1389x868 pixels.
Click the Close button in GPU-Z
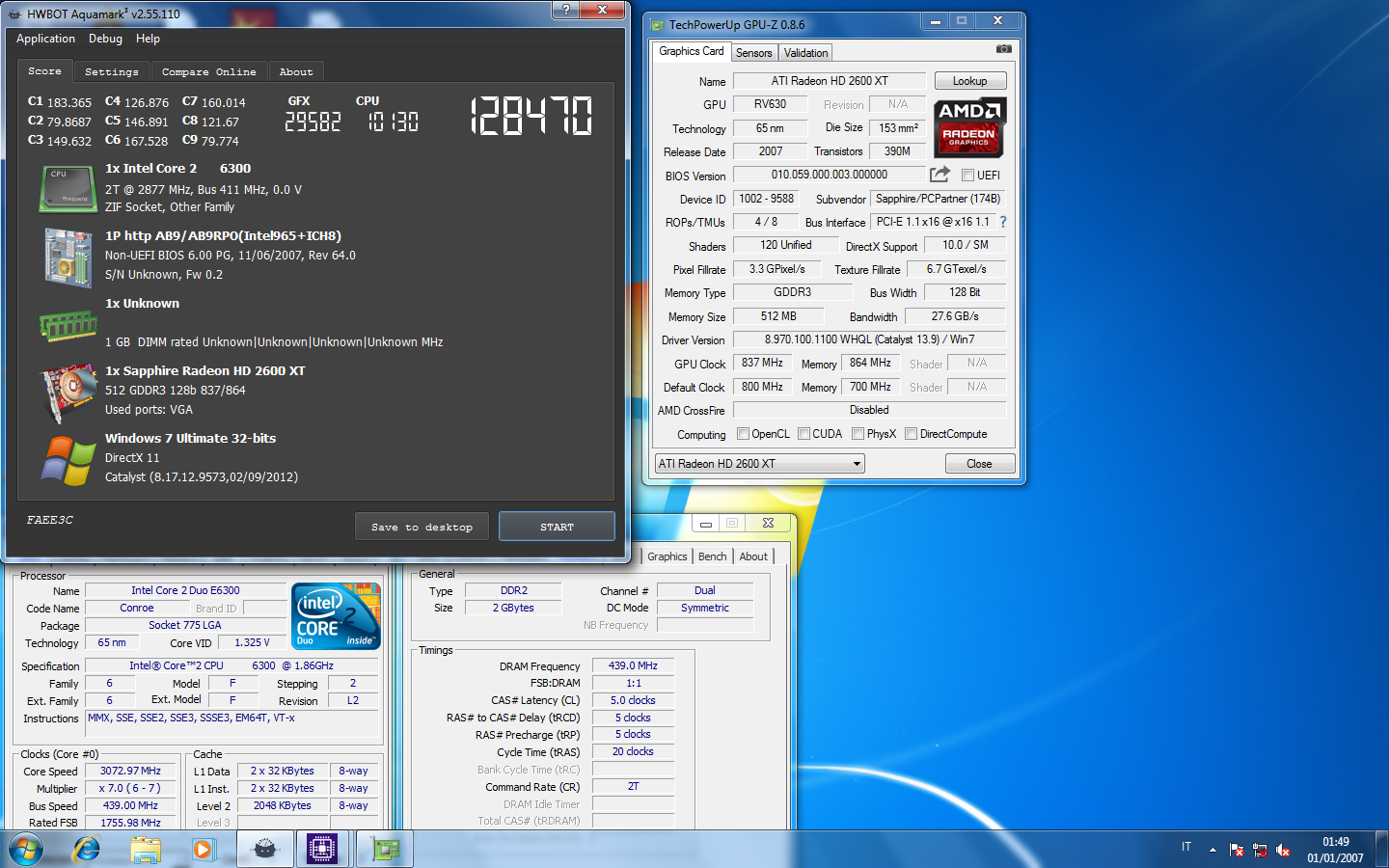(979, 464)
